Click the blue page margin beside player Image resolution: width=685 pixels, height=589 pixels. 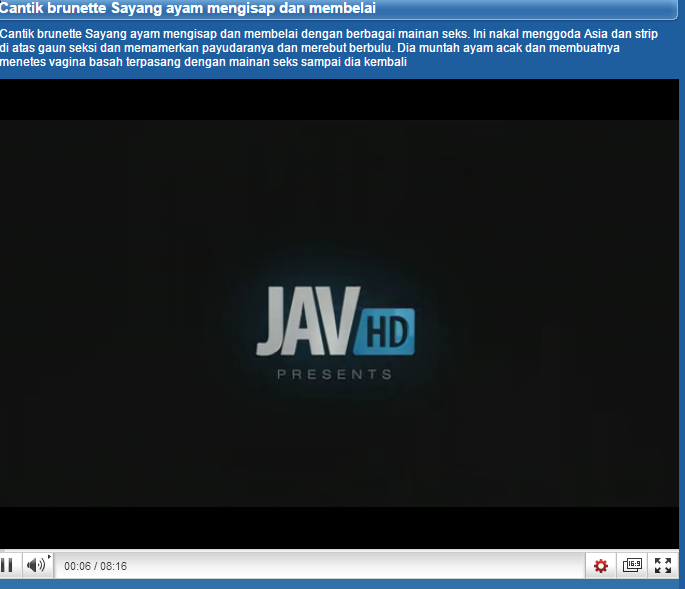tap(682, 300)
